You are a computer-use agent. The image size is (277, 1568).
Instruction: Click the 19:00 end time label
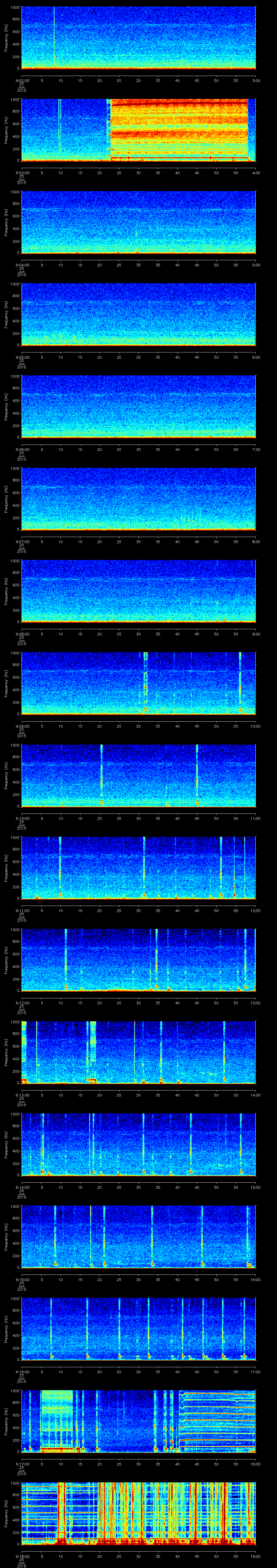(x=255, y=1556)
